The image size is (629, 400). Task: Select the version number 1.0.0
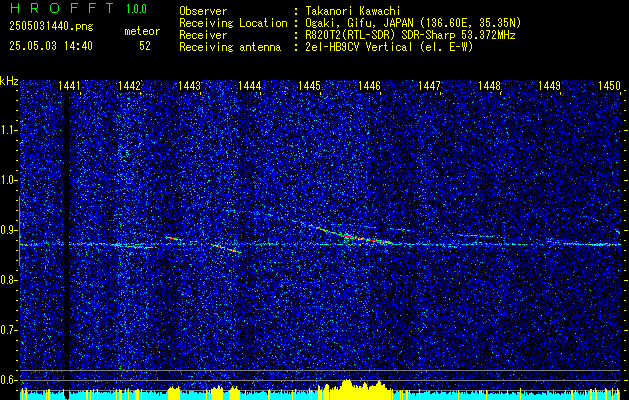[136, 9]
